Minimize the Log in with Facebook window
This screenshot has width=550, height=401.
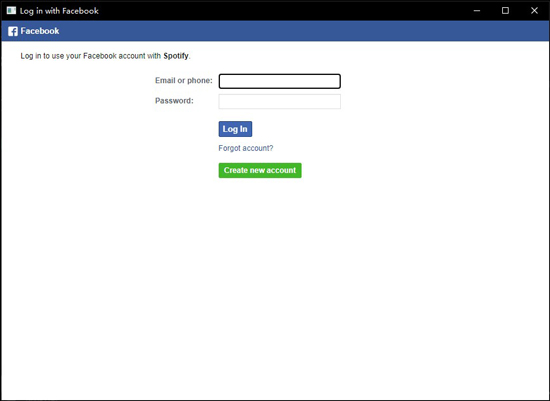coord(477,11)
